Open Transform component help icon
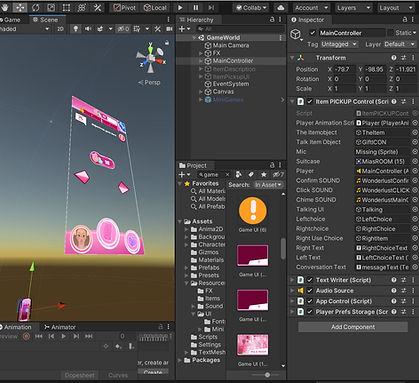419x383 pixels. coord(394,58)
